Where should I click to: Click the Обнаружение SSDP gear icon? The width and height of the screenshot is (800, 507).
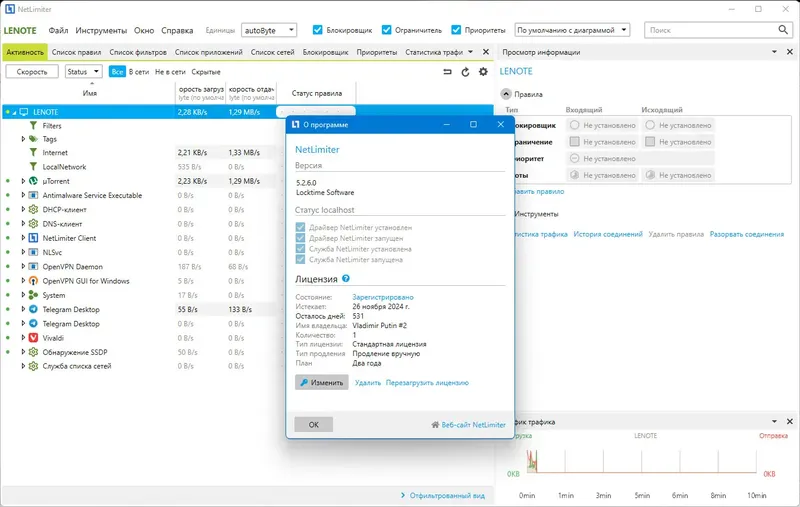click(33, 352)
